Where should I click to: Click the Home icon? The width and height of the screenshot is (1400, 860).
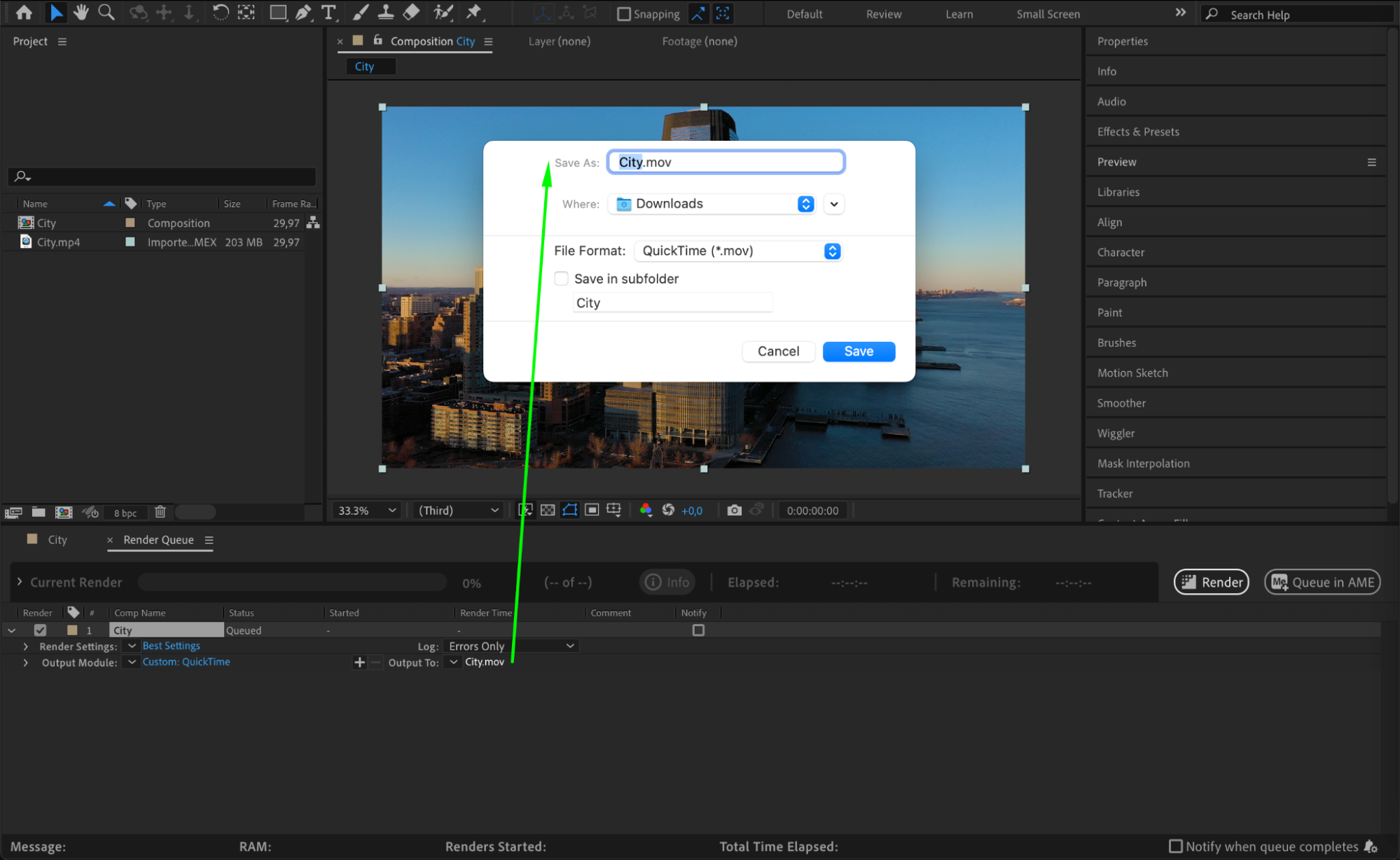[24, 12]
